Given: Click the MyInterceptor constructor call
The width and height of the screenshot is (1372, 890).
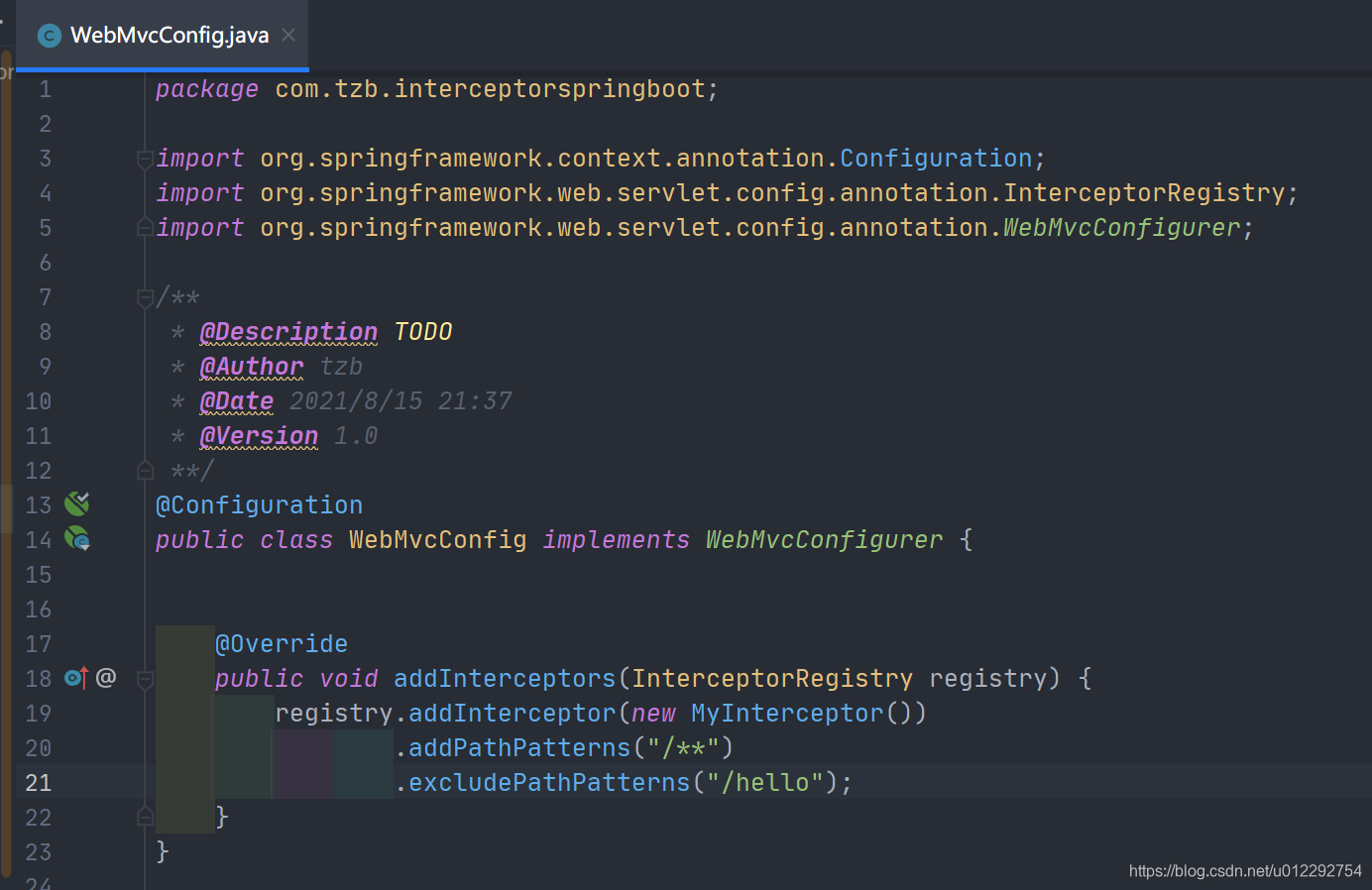Looking at the screenshot, I should tap(787, 714).
